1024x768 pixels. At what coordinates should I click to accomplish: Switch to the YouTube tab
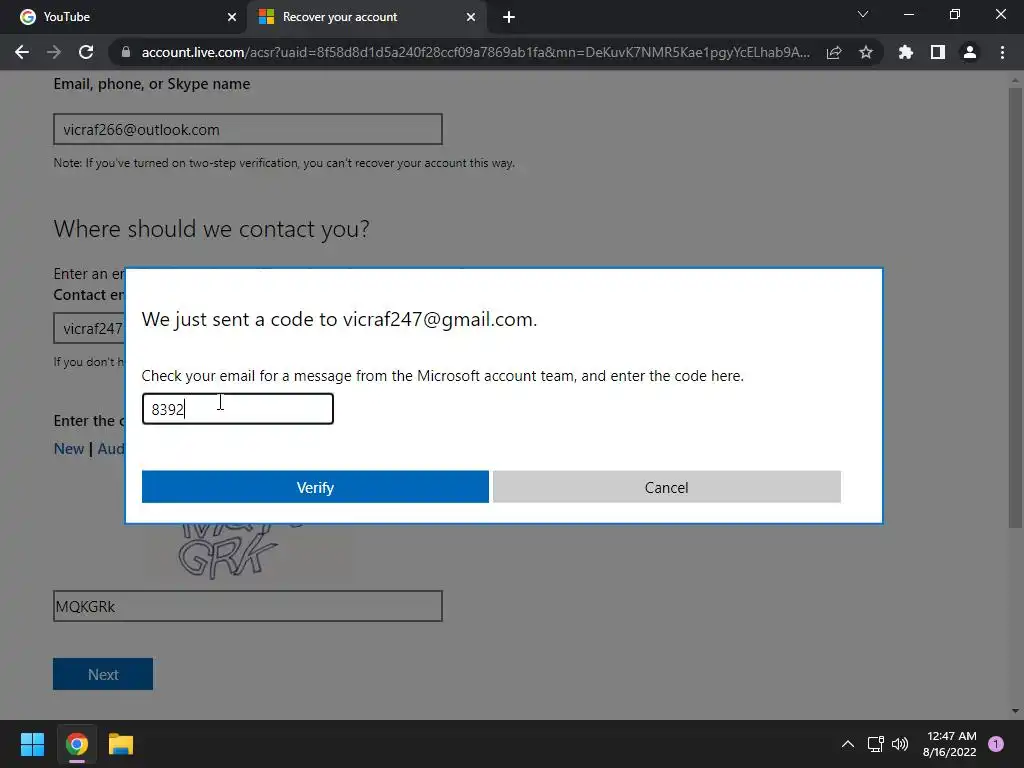(x=123, y=17)
